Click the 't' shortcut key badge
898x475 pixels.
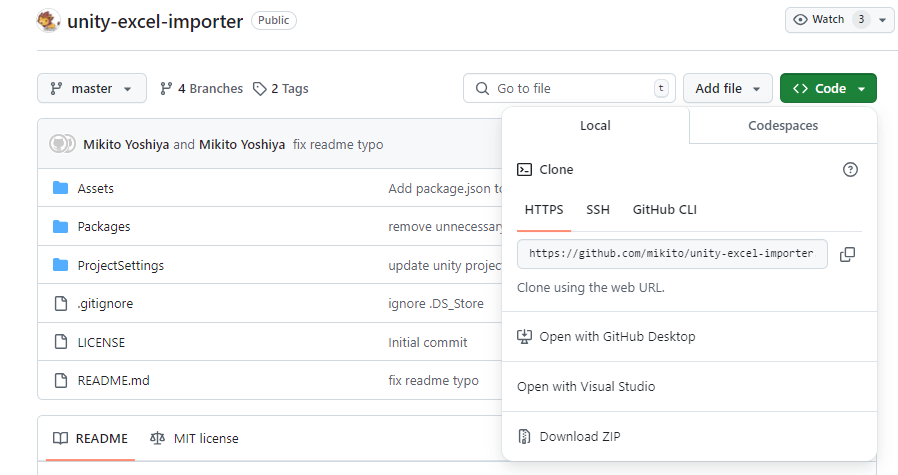[x=661, y=88]
